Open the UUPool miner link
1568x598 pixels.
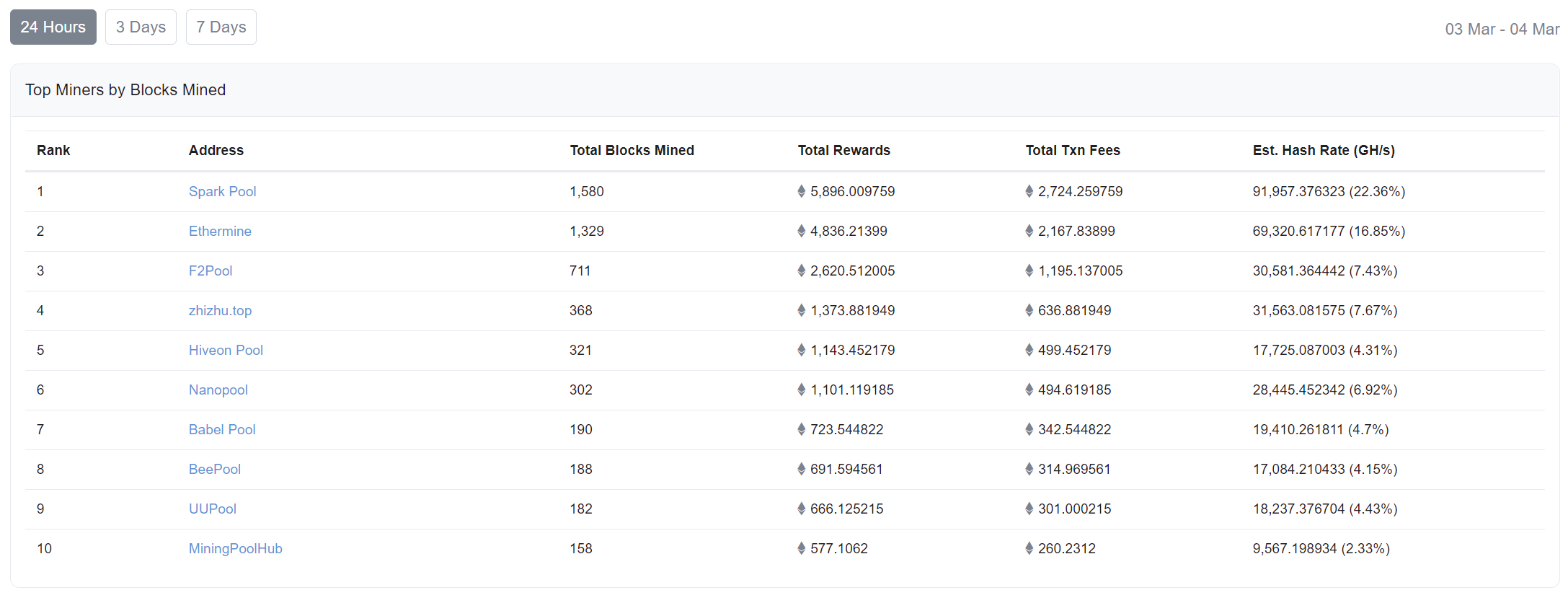pyautogui.click(x=213, y=509)
